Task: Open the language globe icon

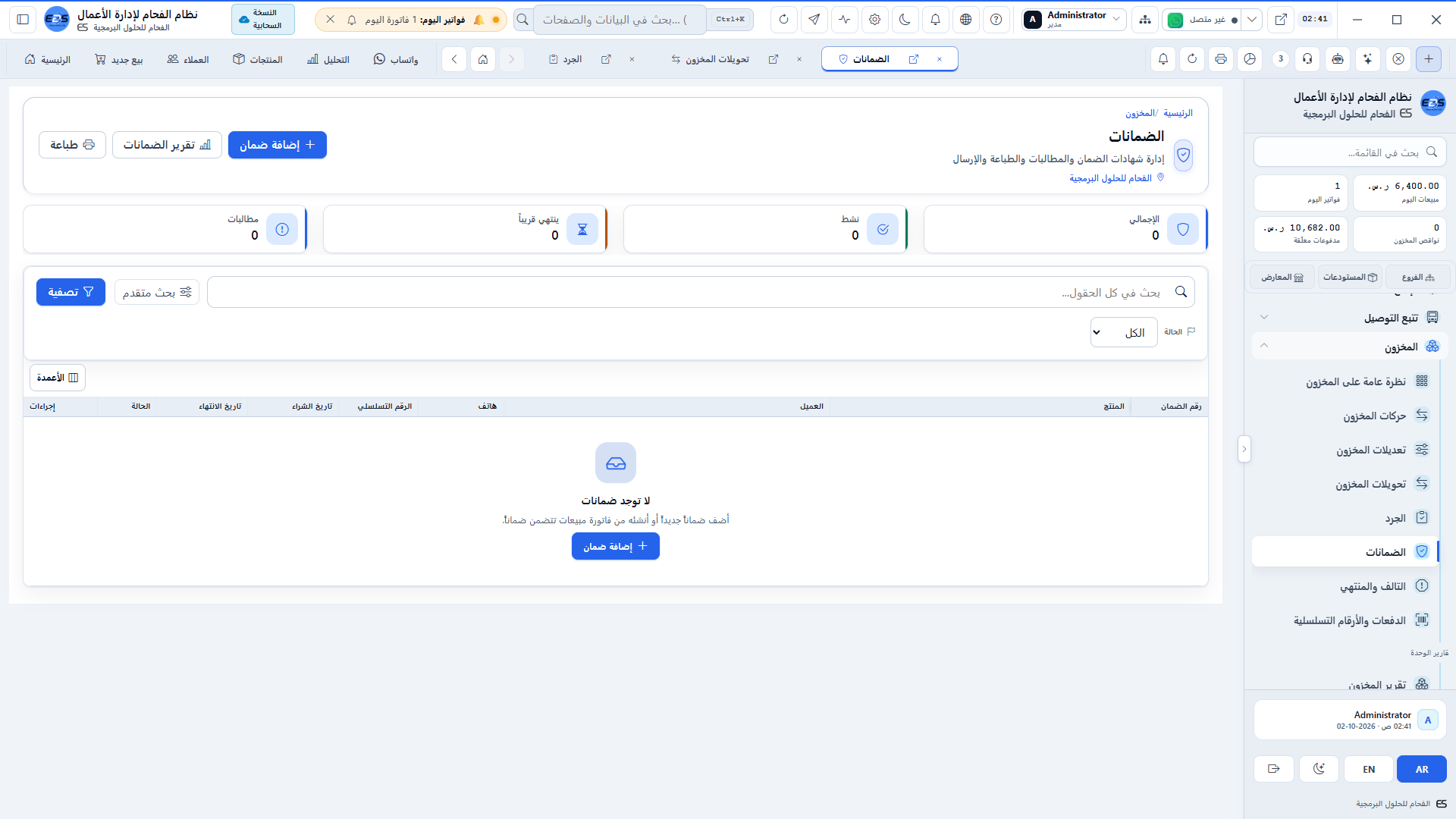Action: (966, 20)
